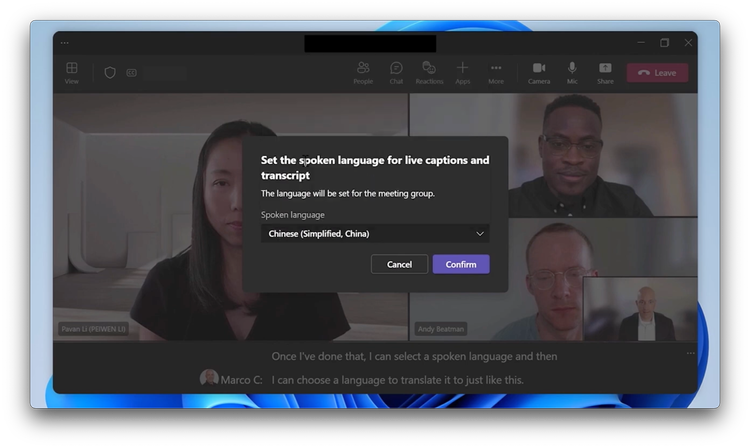Click the CC captions indicator icon
Image resolution: width=750 pixels, height=448 pixels.
tap(132, 73)
